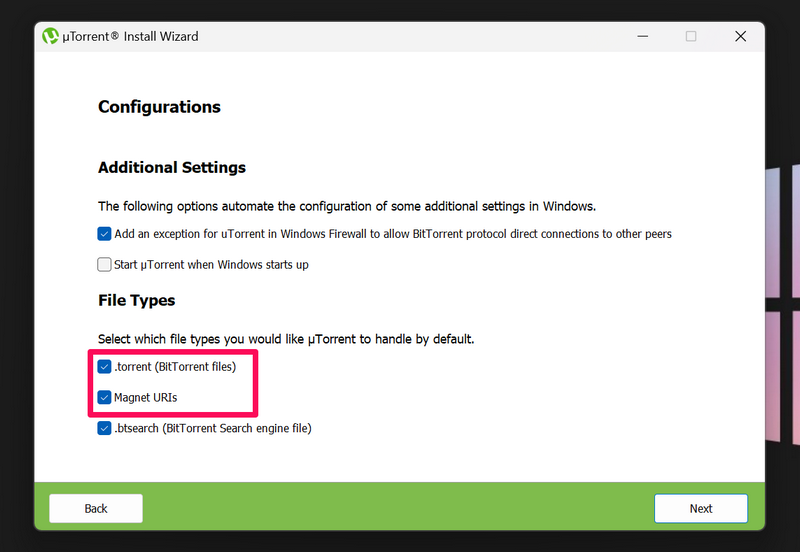The height and width of the screenshot is (552, 800).
Task: Click the grayed-out maximize window button
Action: coord(691,36)
